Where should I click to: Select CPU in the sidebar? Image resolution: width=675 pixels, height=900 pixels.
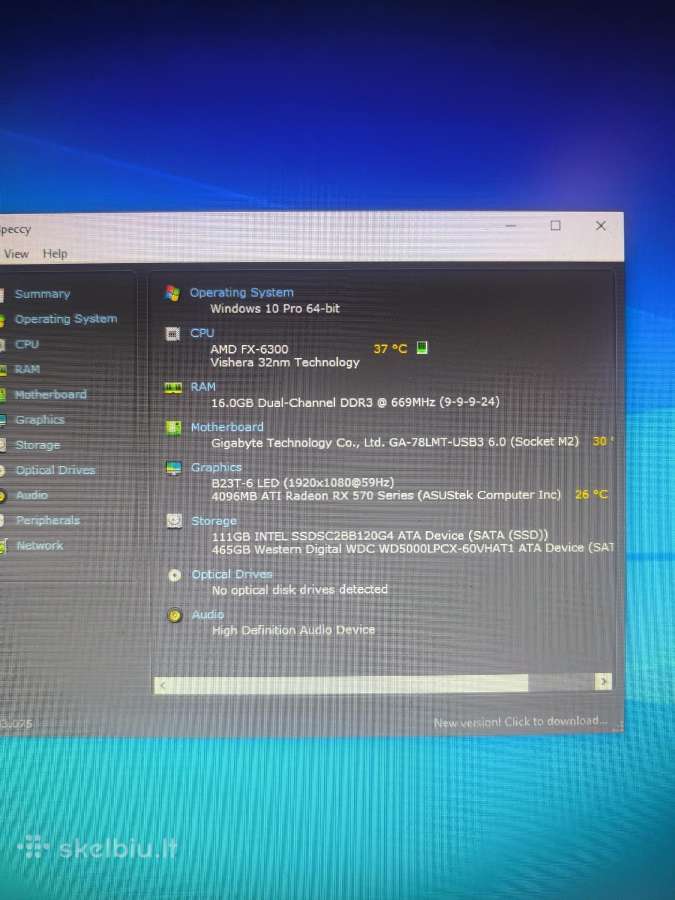27,344
